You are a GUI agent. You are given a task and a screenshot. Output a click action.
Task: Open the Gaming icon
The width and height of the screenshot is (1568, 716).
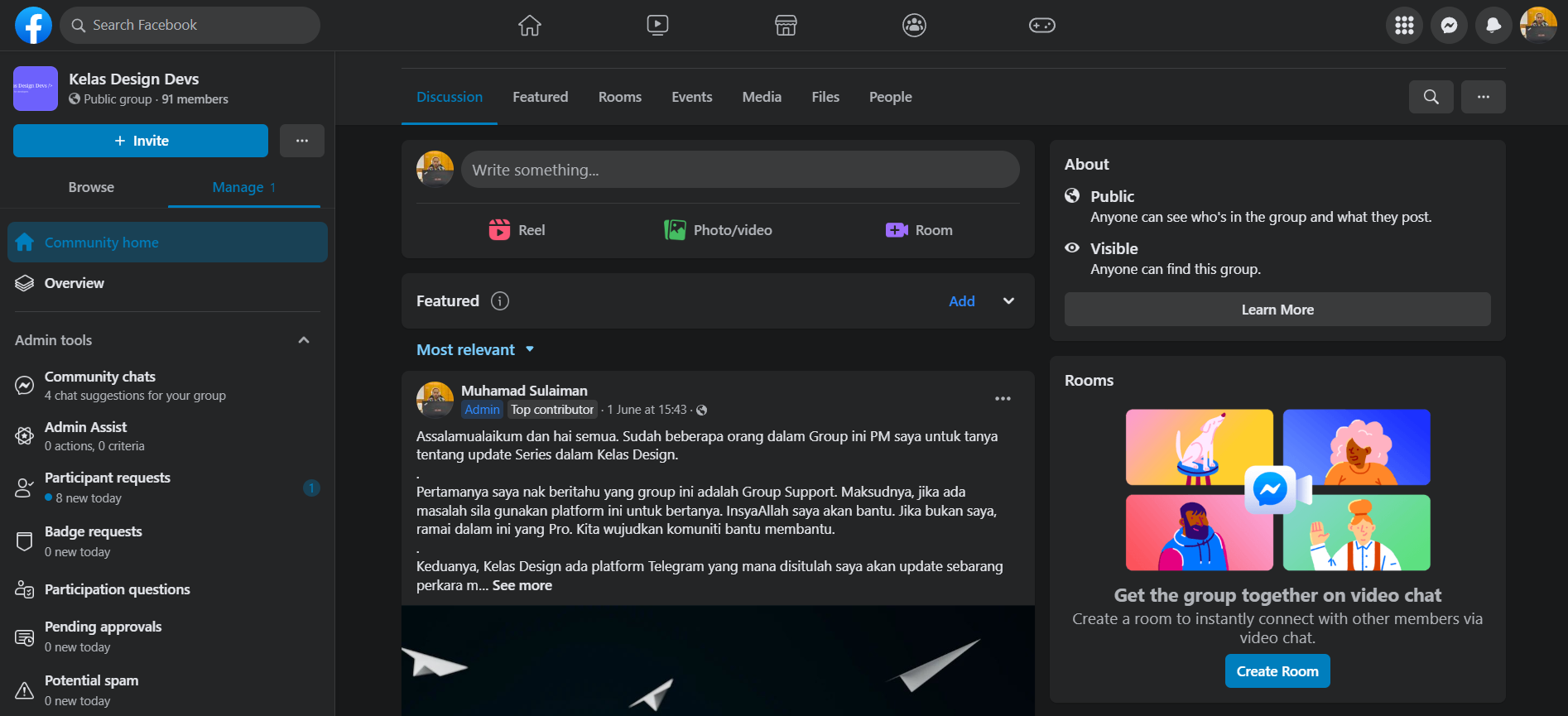[x=1041, y=26]
